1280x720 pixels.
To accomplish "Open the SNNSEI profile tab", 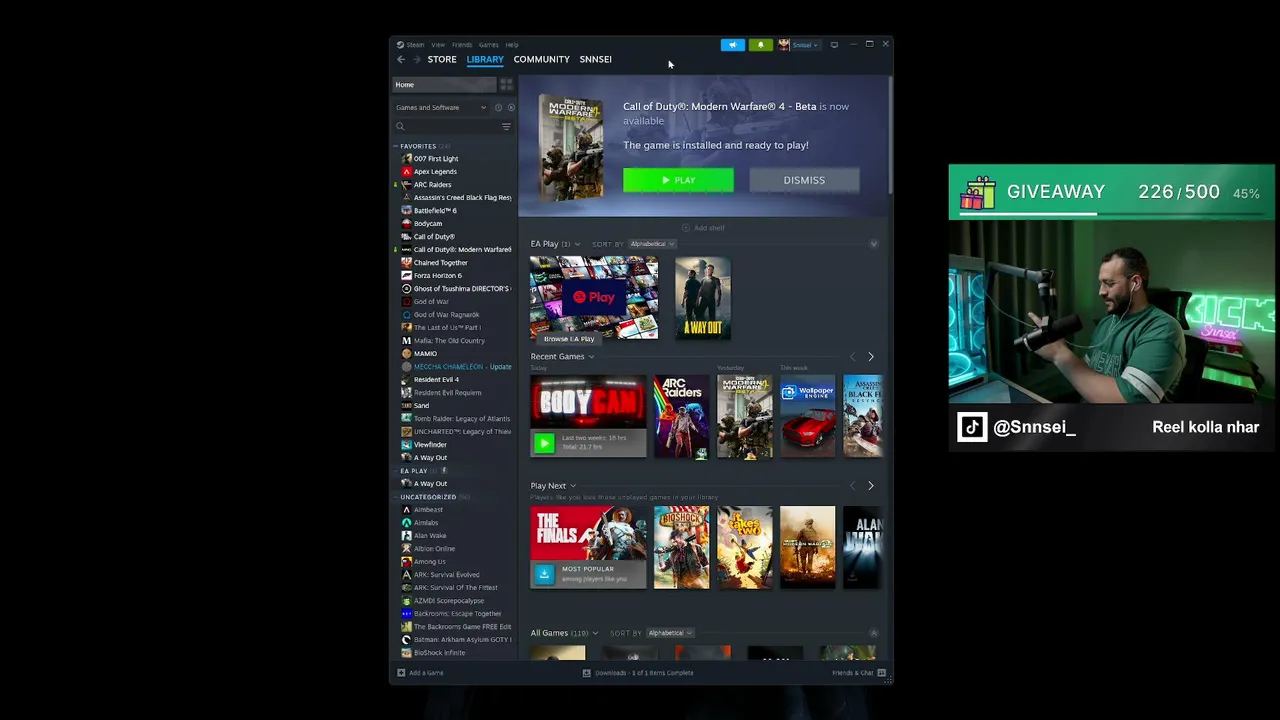I will pyautogui.click(x=596, y=59).
